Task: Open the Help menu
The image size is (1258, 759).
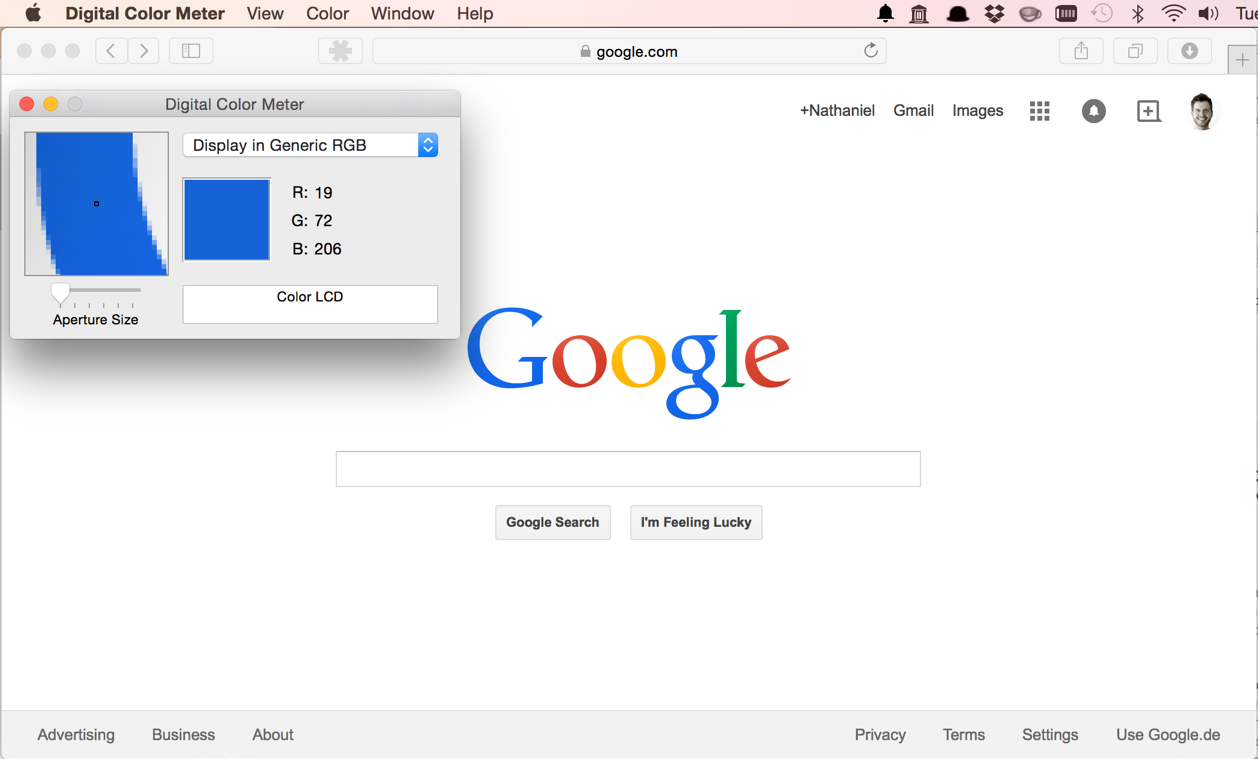Action: click(475, 14)
